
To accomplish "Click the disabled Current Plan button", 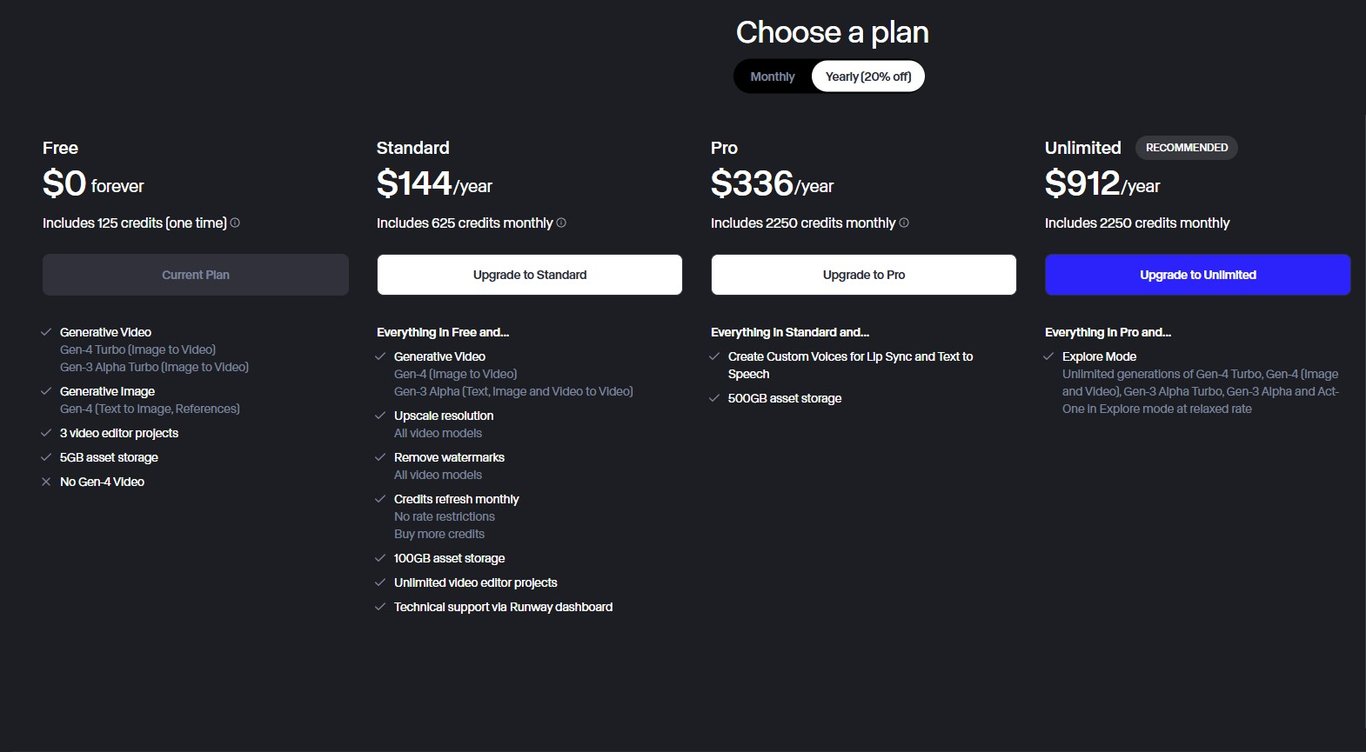I will tap(196, 275).
